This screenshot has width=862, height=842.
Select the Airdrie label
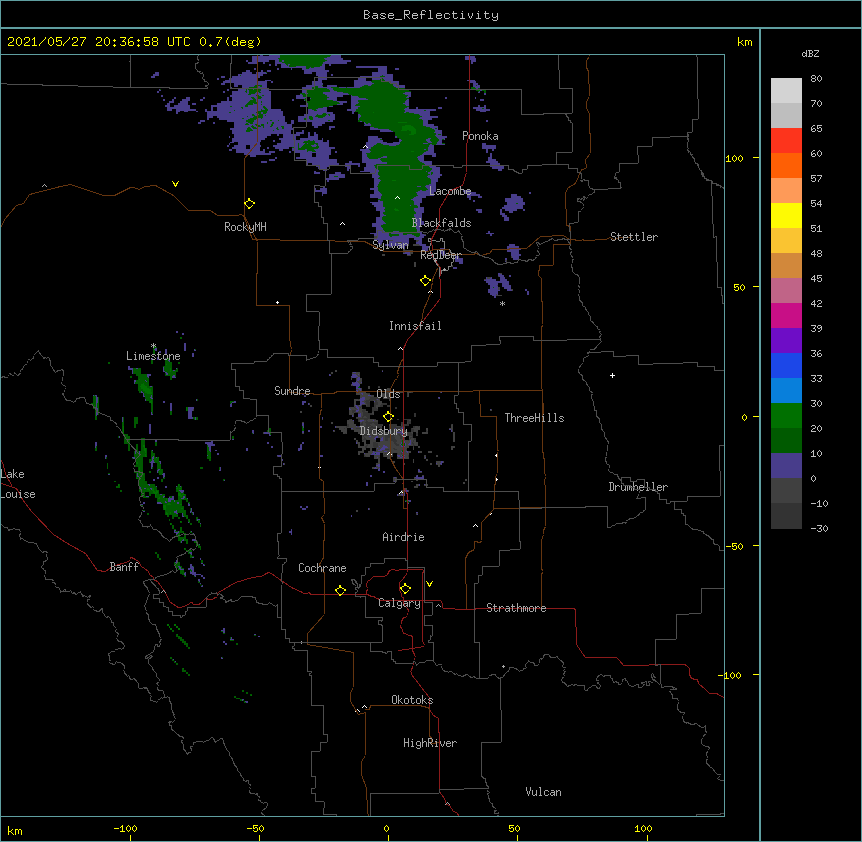point(403,537)
